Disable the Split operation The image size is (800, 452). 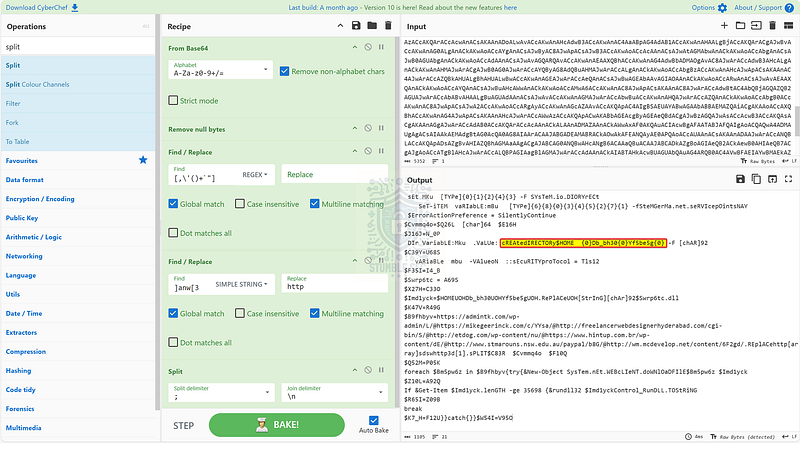click(368, 370)
